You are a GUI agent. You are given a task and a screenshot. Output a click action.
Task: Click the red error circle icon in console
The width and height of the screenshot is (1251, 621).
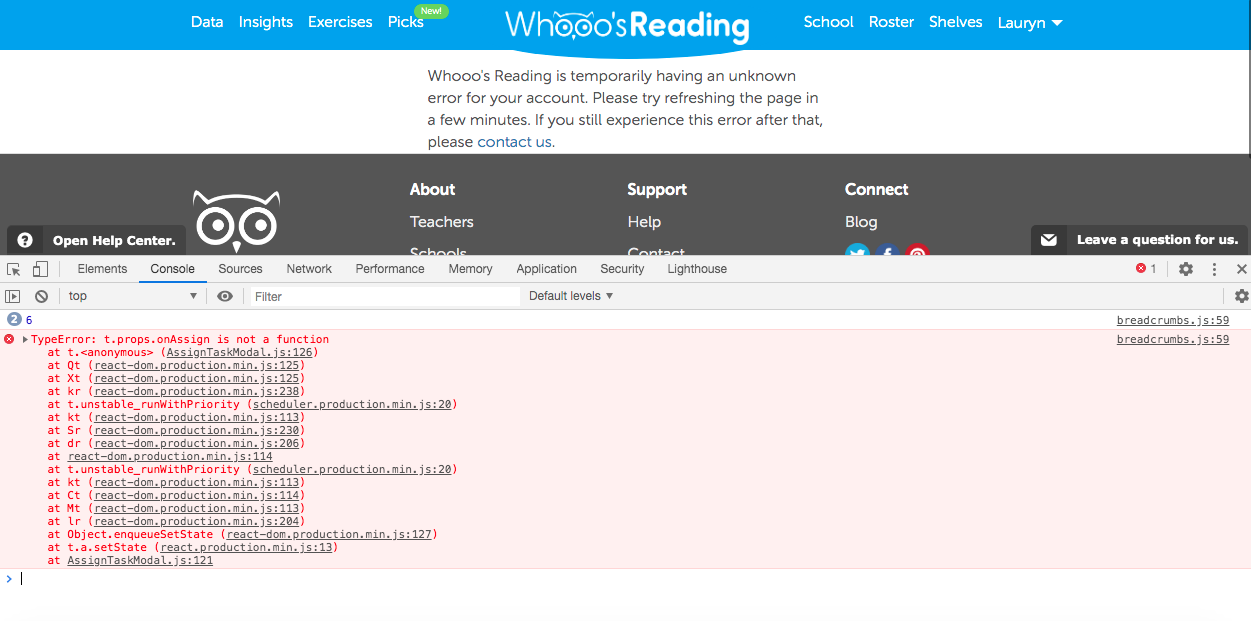[x=10, y=340]
